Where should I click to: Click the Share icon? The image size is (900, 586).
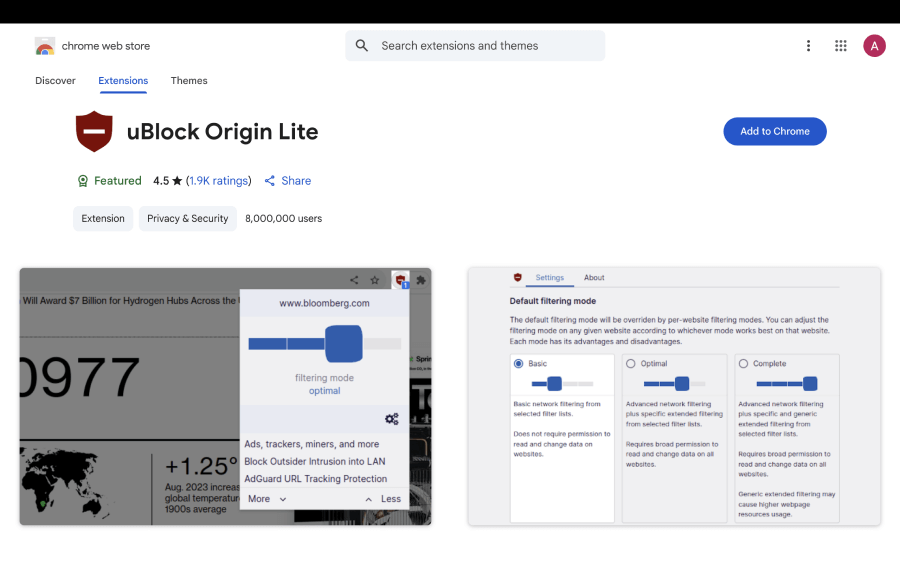(270, 181)
